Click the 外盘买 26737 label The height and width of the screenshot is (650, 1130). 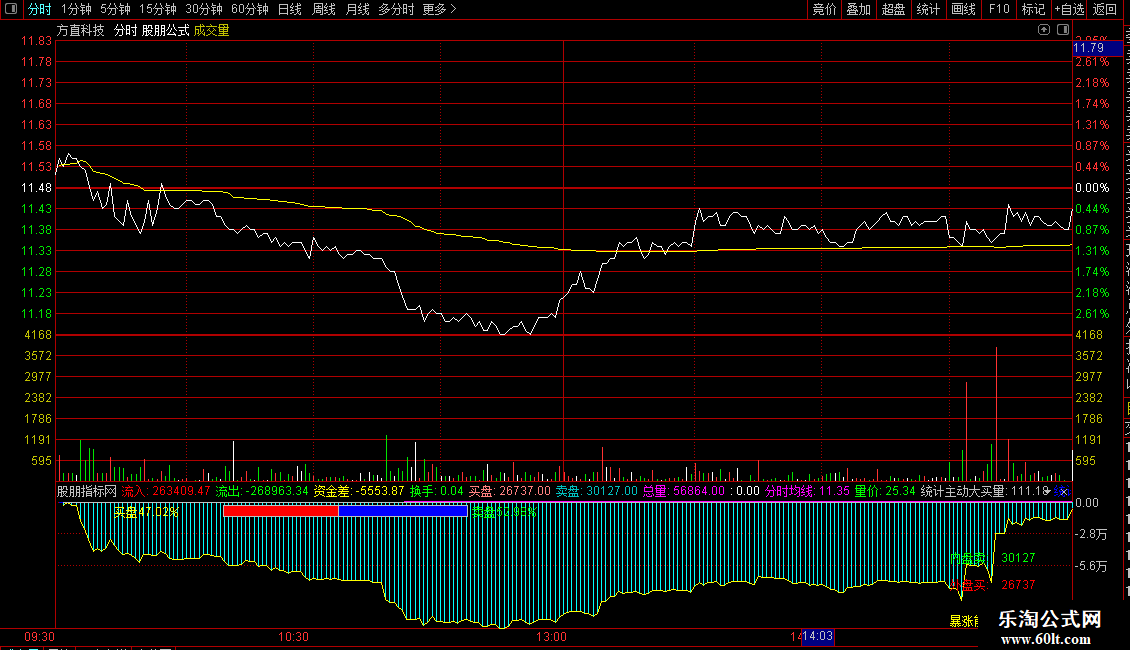click(992, 584)
